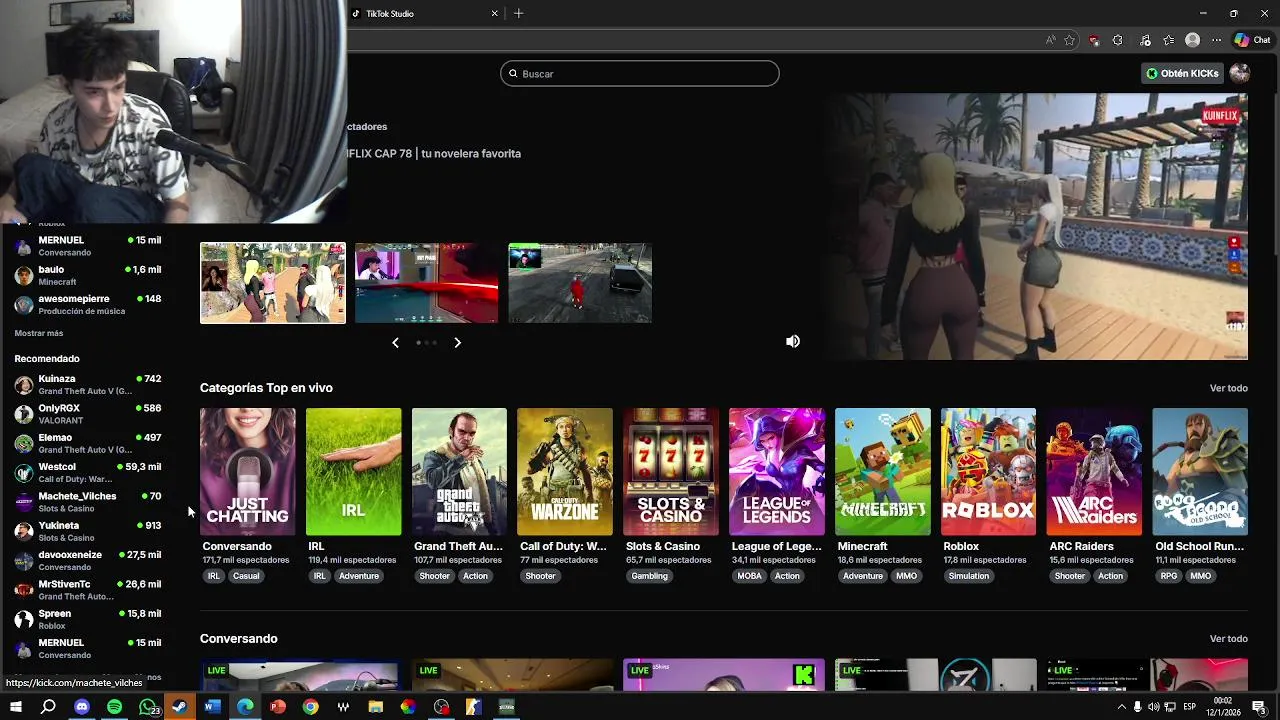Add page to favorites with star icon
This screenshot has width=1280, height=720.
[x=1069, y=40]
